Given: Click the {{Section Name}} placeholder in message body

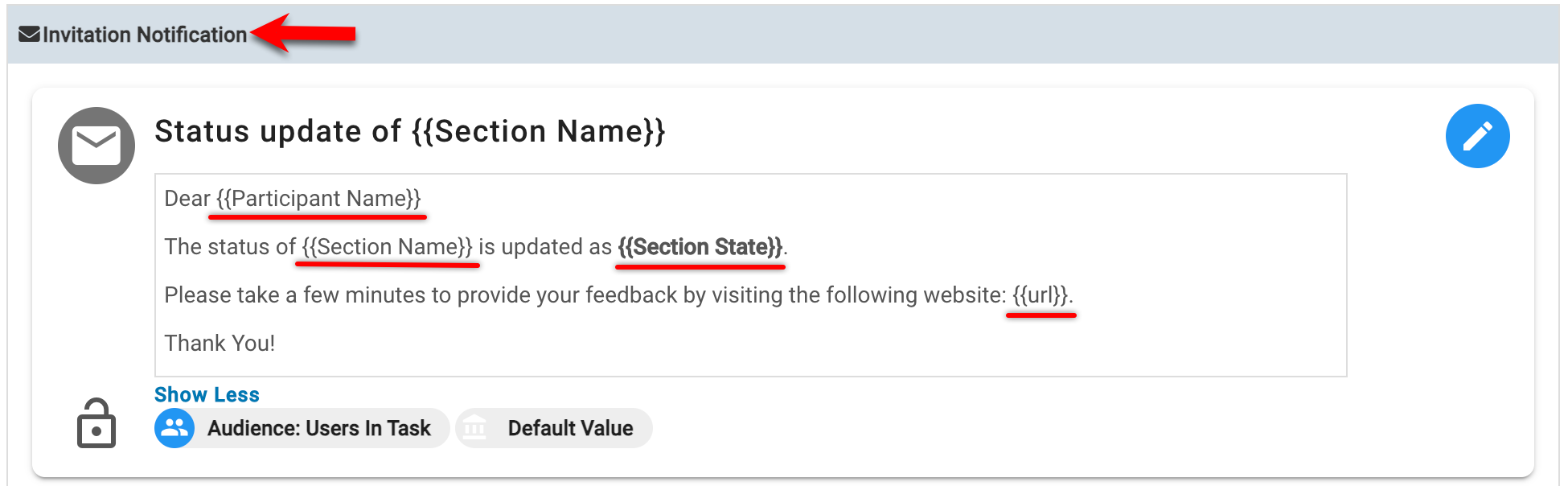Looking at the screenshot, I should [388, 247].
